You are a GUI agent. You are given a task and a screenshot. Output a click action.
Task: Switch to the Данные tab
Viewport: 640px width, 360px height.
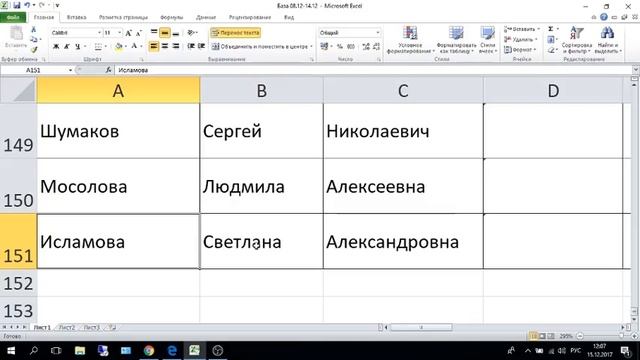pyautogui.click(x=206, y=17)
